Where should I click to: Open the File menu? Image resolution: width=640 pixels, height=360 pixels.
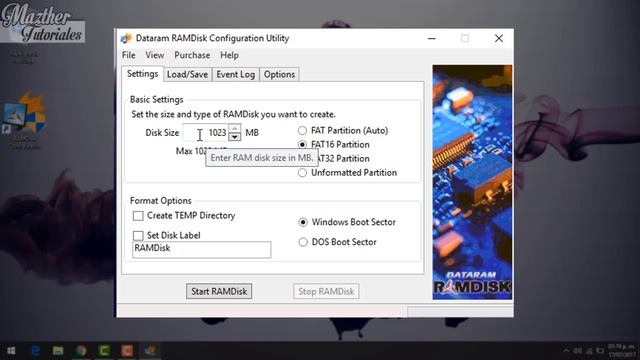point(129,55)
